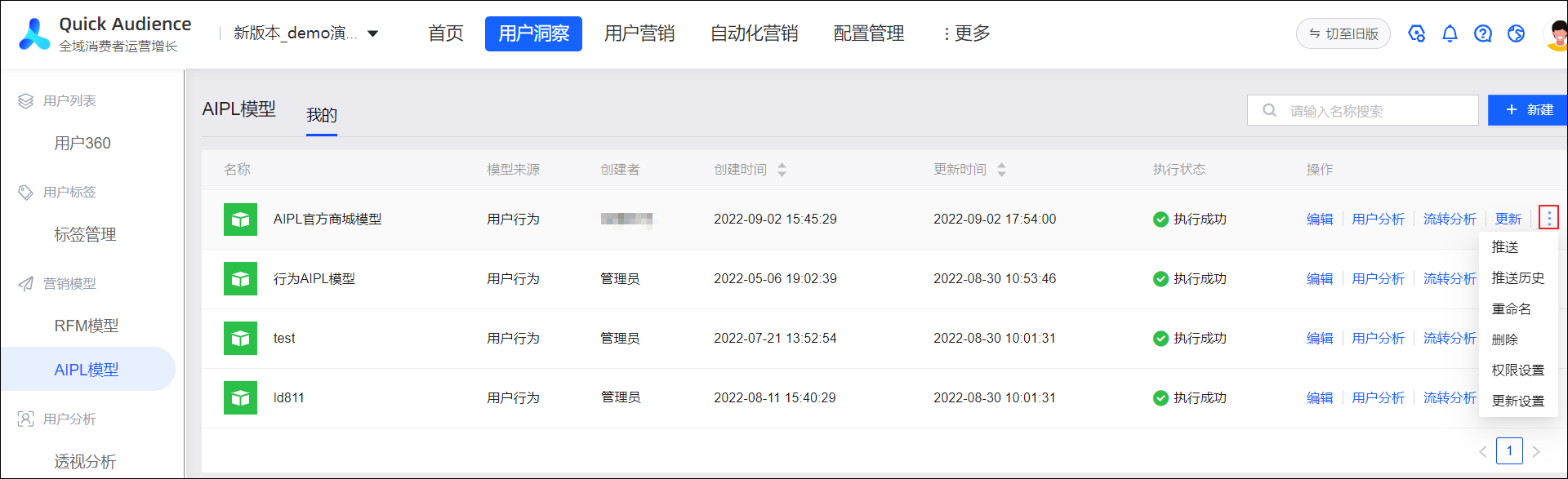Open the user avatar in top right

[1556, 33]
